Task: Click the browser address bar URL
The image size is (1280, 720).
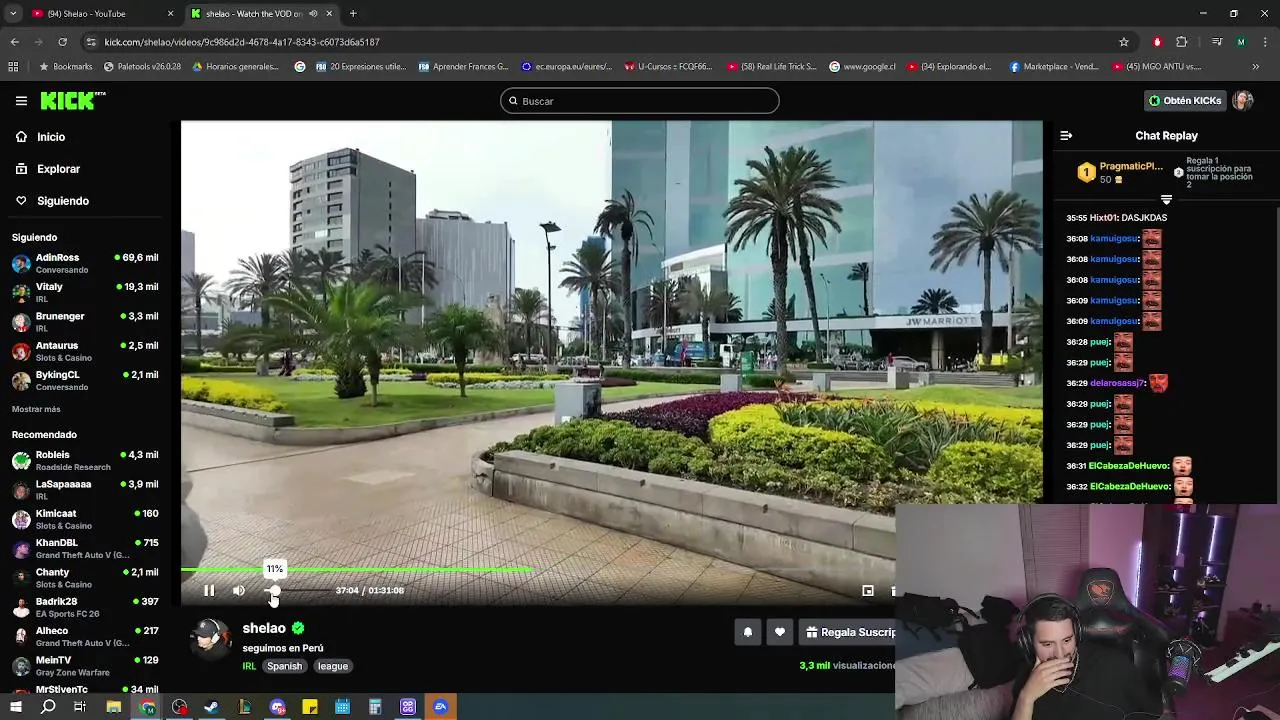Action: [241, 42]
